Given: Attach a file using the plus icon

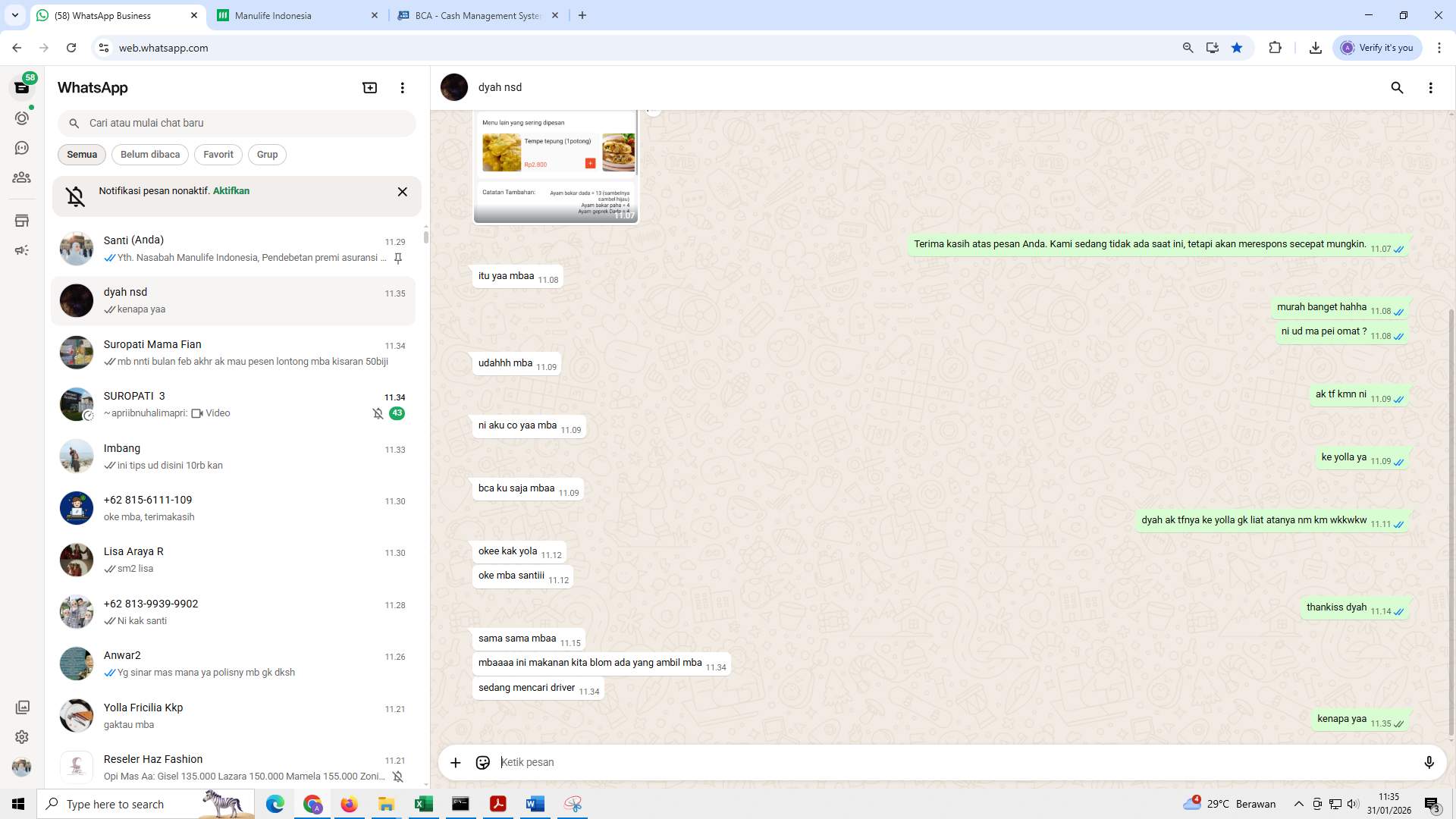Looking at the screenshot, I should coord(455,762).
